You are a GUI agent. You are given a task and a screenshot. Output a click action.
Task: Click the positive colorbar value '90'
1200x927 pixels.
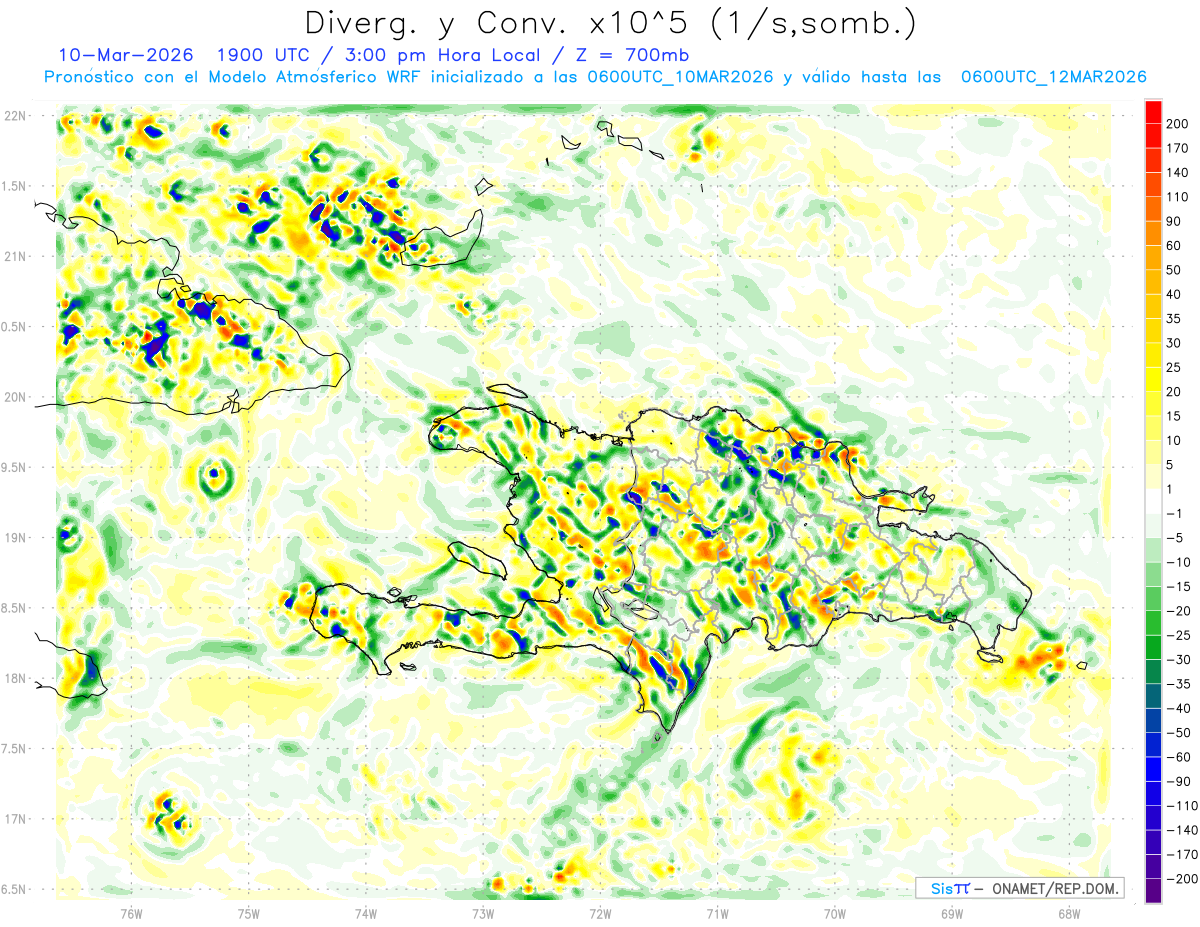pos(1175,221)
